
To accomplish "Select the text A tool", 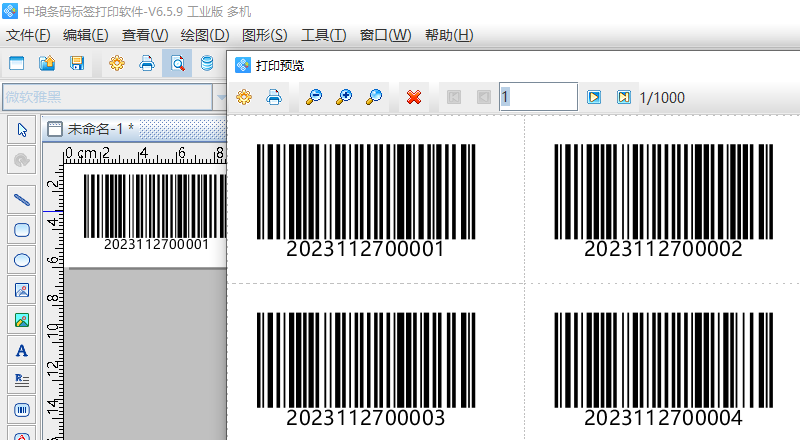I will (x=21, y=351).
